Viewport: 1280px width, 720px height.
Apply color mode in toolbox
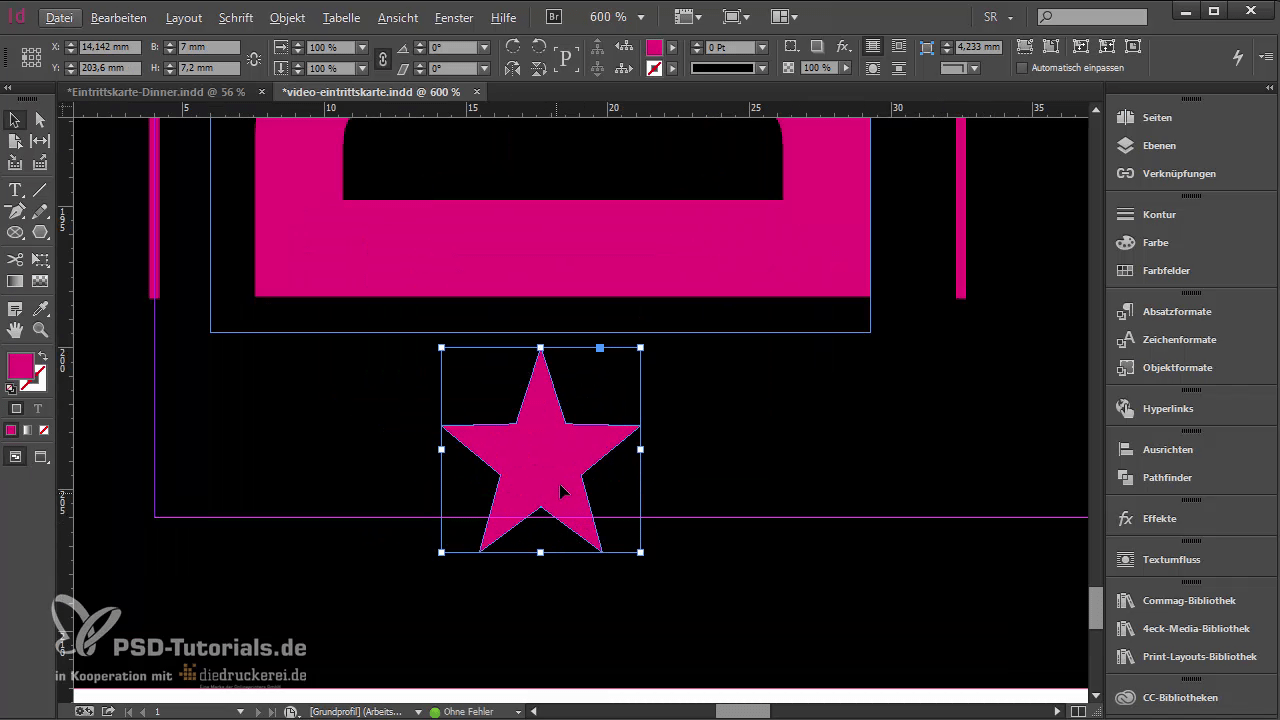[11, 430]
